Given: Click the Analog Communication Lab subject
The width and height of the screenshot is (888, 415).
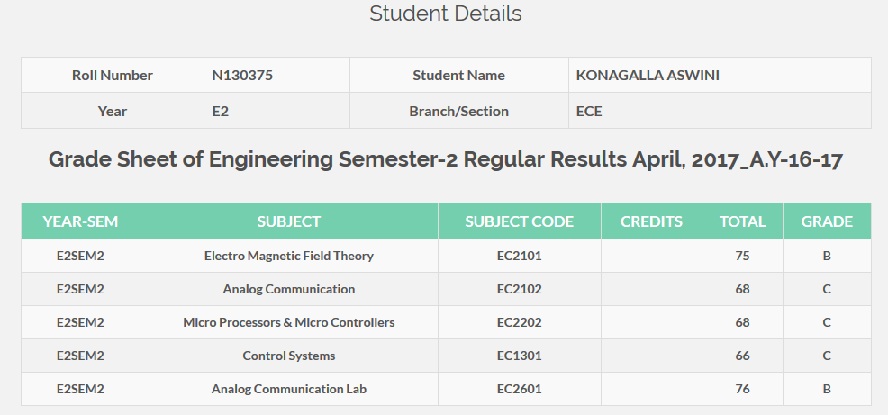Looking at the screenshot, I should (289, 389).
